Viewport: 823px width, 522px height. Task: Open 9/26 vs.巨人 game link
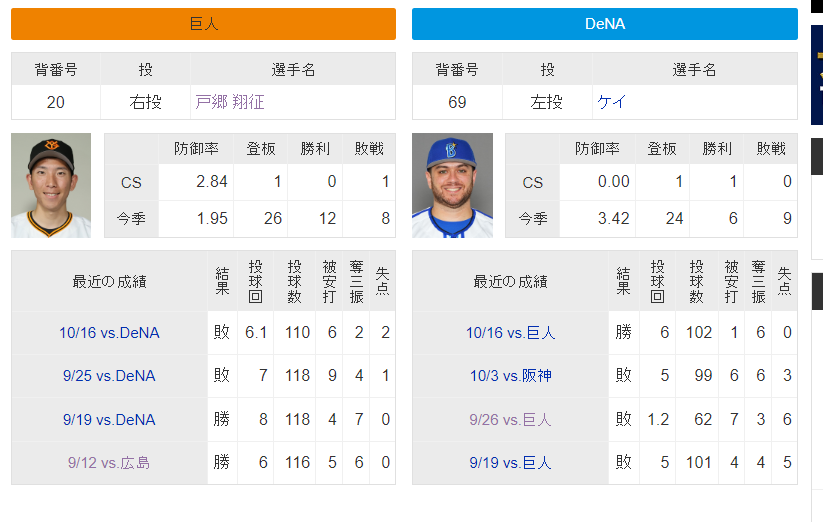(510, 420)
